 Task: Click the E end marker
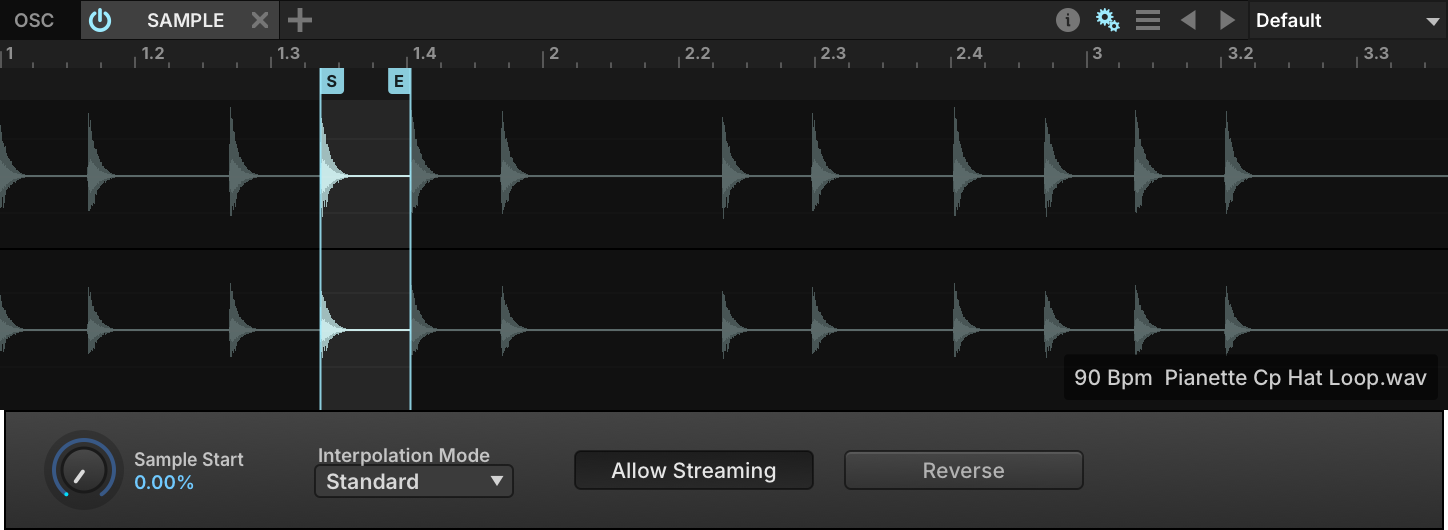[399, 82]
